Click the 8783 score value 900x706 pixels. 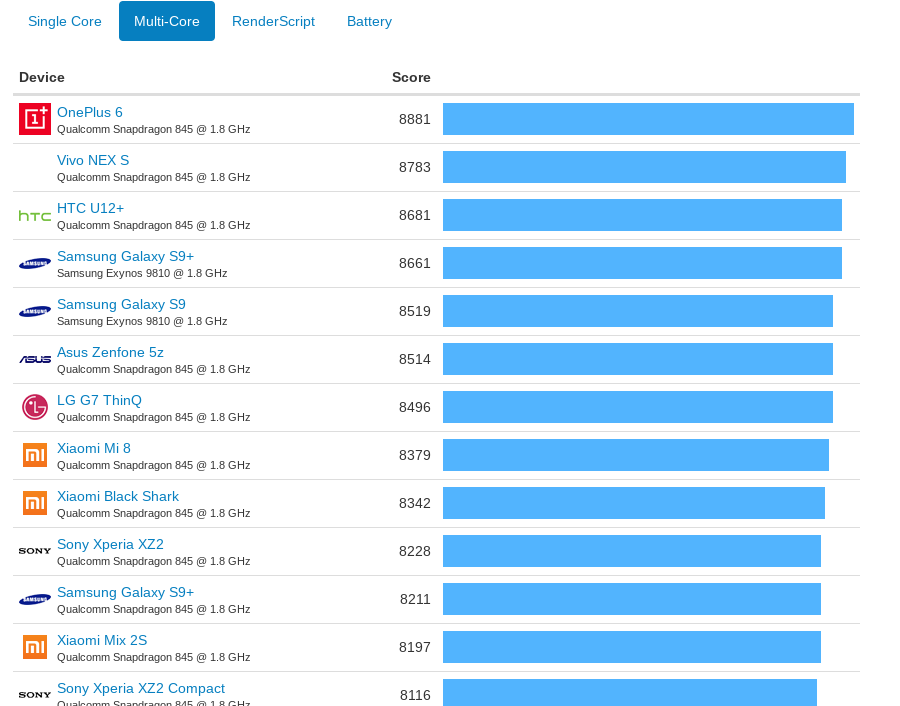point(414,168)
